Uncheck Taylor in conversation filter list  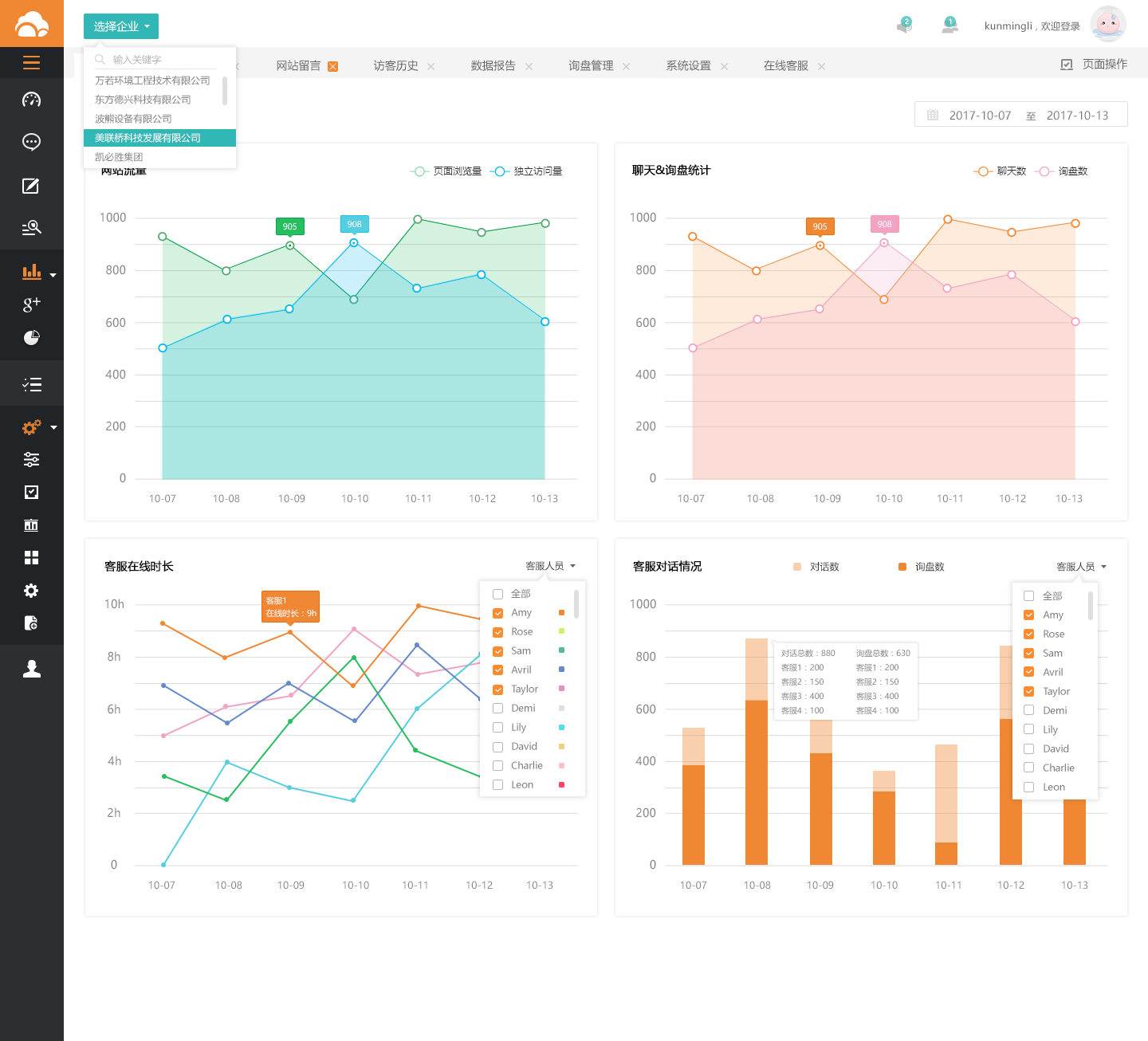(1029, 691)
